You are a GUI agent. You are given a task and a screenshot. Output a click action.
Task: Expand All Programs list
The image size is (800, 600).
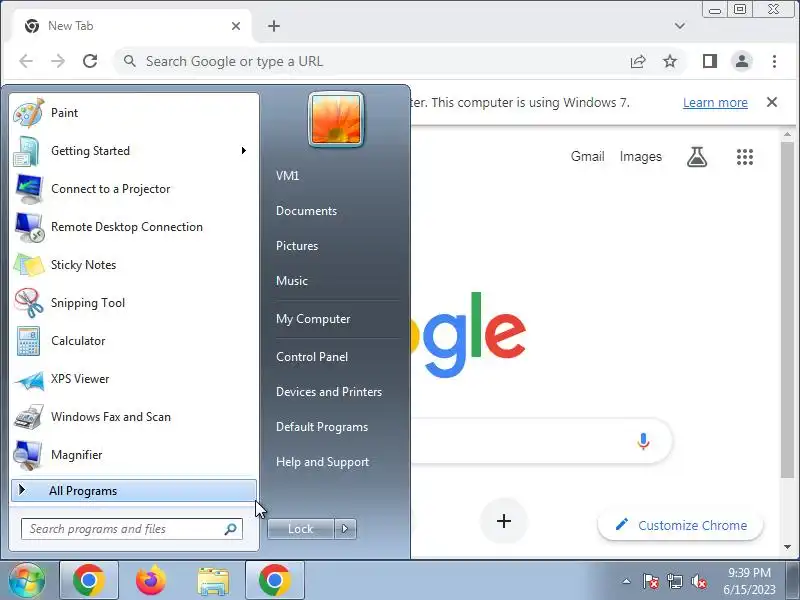(134, 491)
